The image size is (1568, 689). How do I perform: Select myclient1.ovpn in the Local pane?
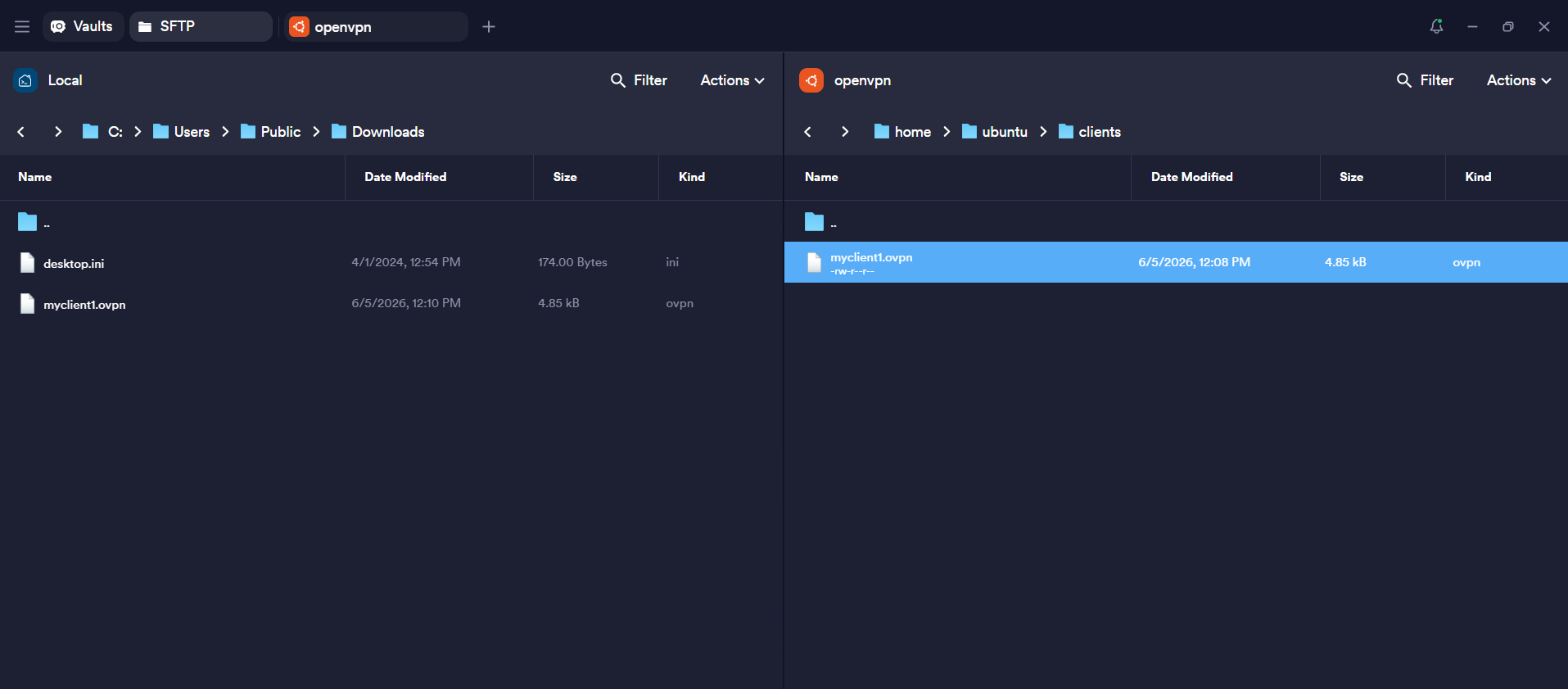tap(391, 303)
